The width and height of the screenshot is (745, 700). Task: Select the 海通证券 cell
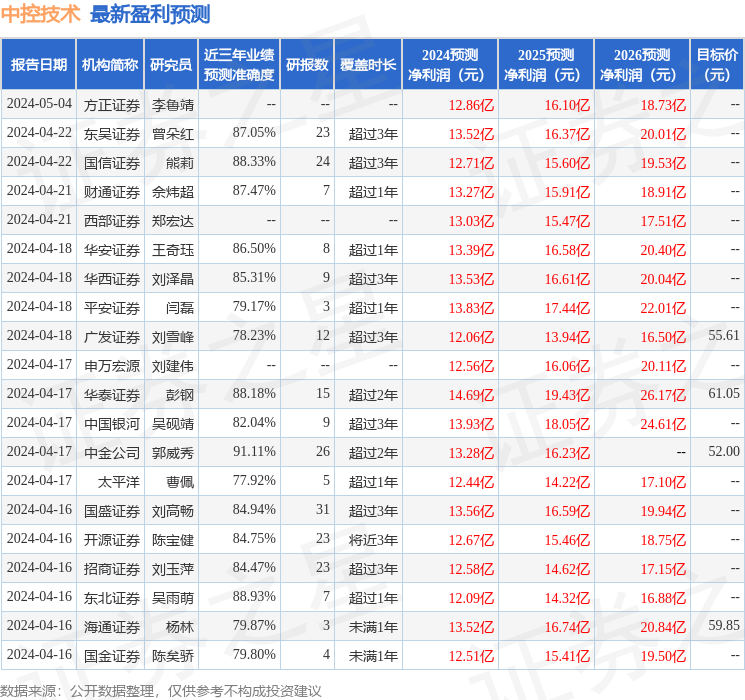click(112, 627)
